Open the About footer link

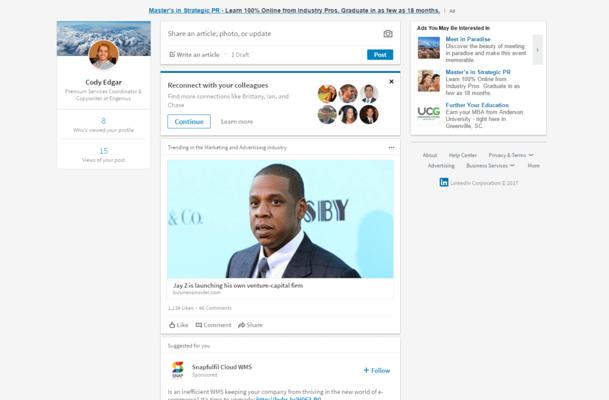(x=429, y=155)
